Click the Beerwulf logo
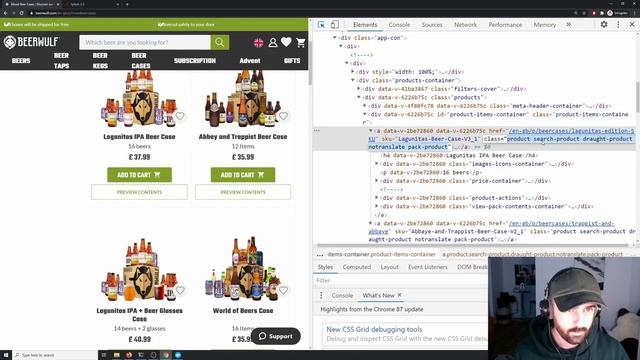 point(32,42)
